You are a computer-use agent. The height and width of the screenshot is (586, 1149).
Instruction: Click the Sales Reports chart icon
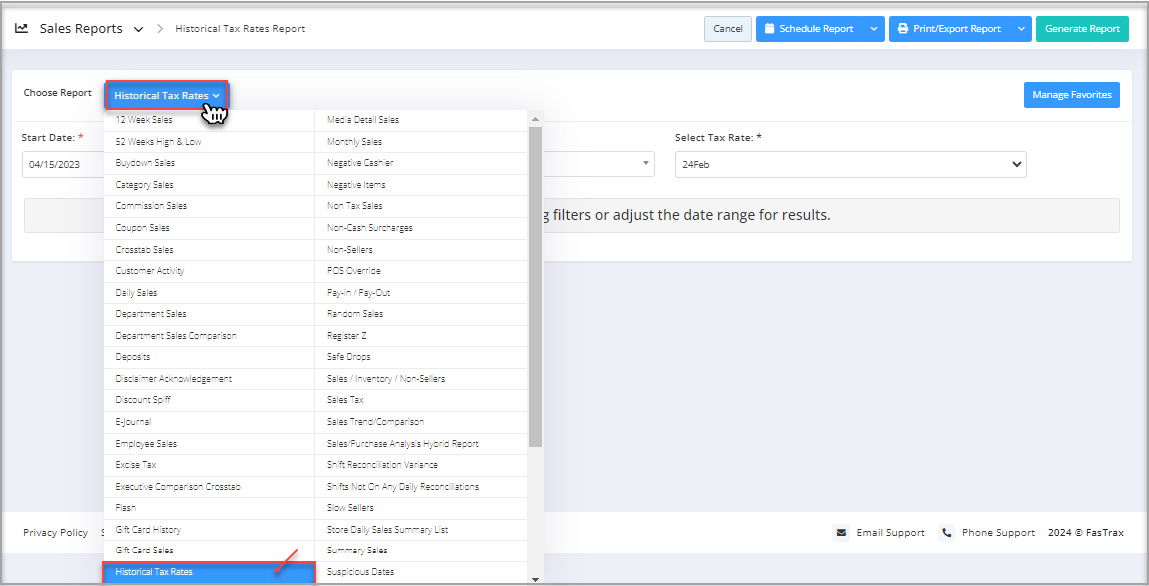coord(22,29)
